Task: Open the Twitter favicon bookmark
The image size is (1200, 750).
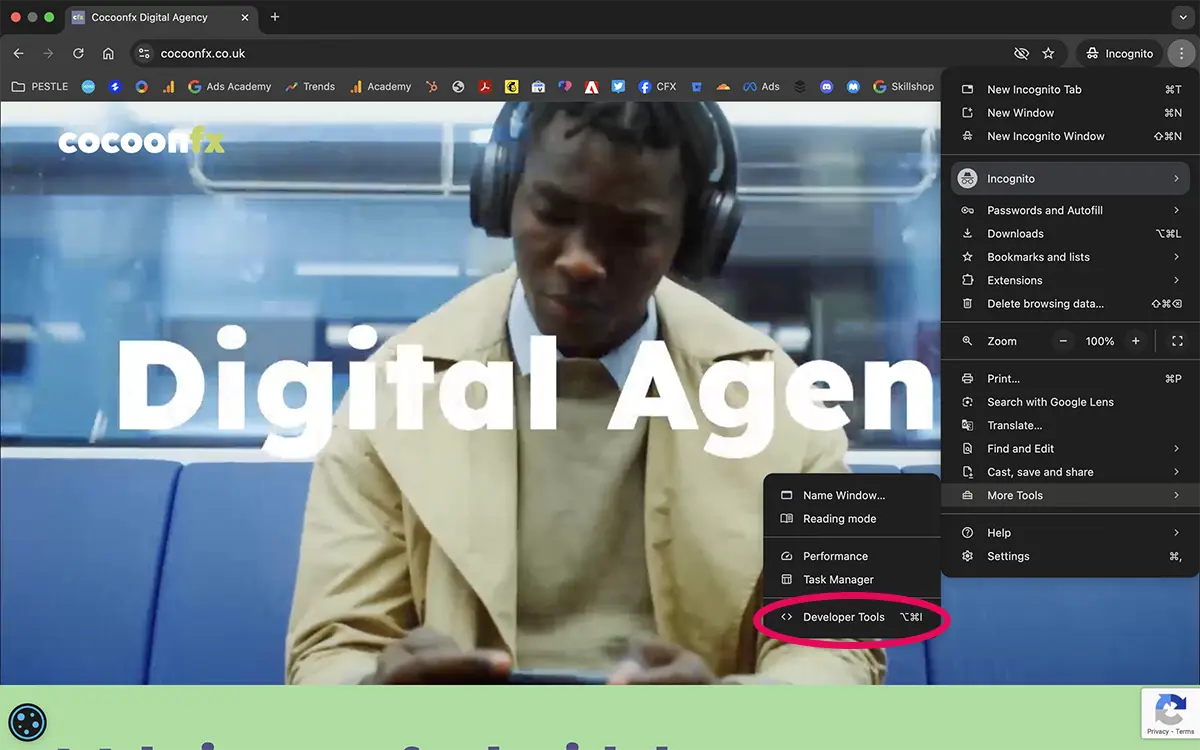Action: (618, 87)
